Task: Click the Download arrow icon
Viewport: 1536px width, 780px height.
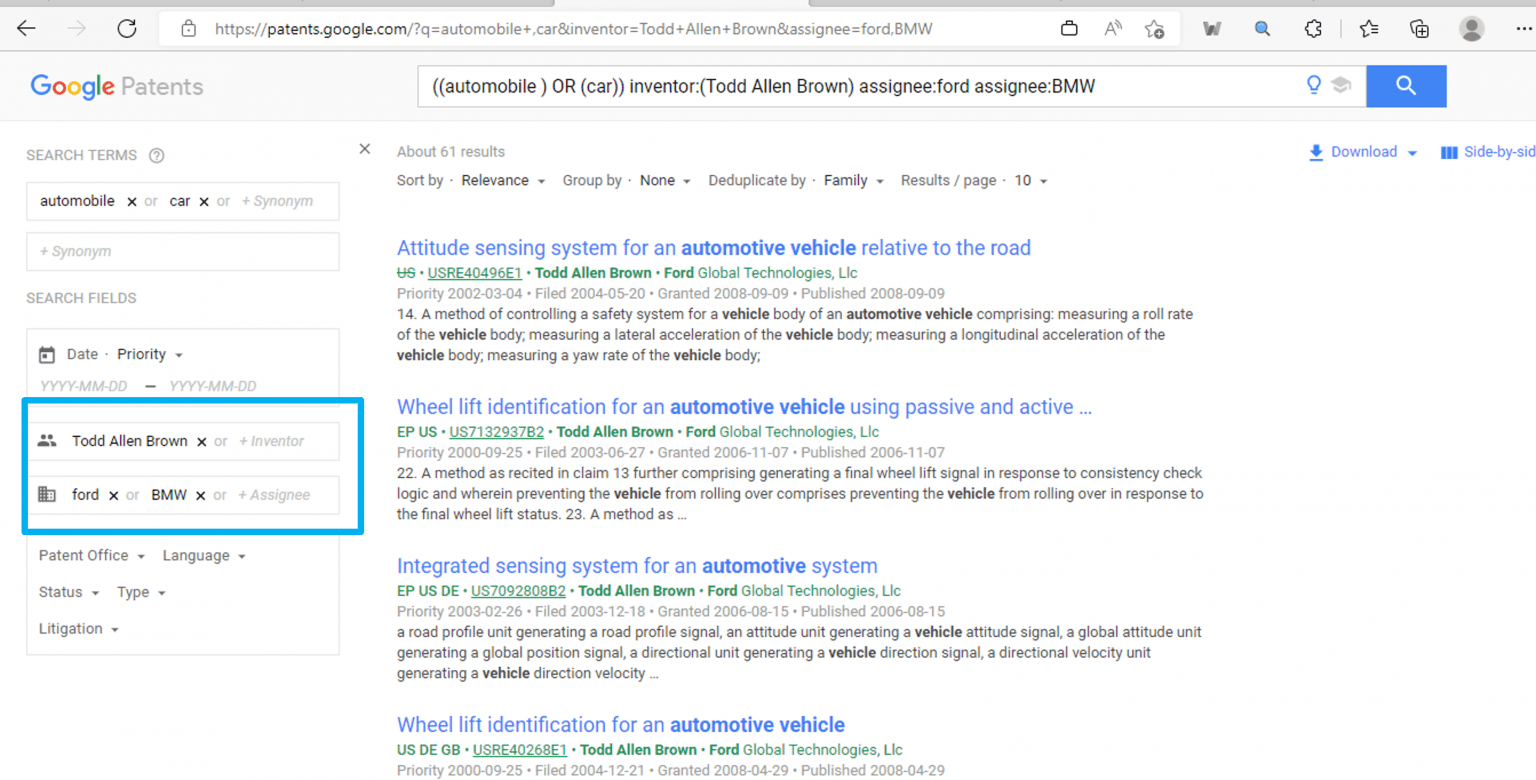Action: [1318, 151]
